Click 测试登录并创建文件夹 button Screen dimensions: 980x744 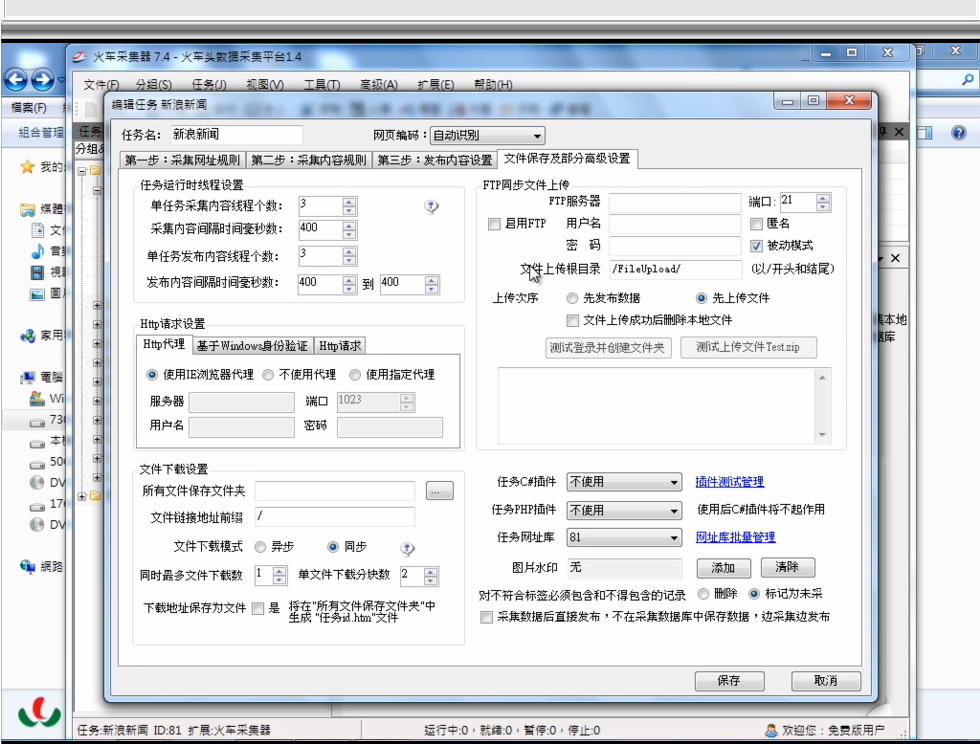608,348
